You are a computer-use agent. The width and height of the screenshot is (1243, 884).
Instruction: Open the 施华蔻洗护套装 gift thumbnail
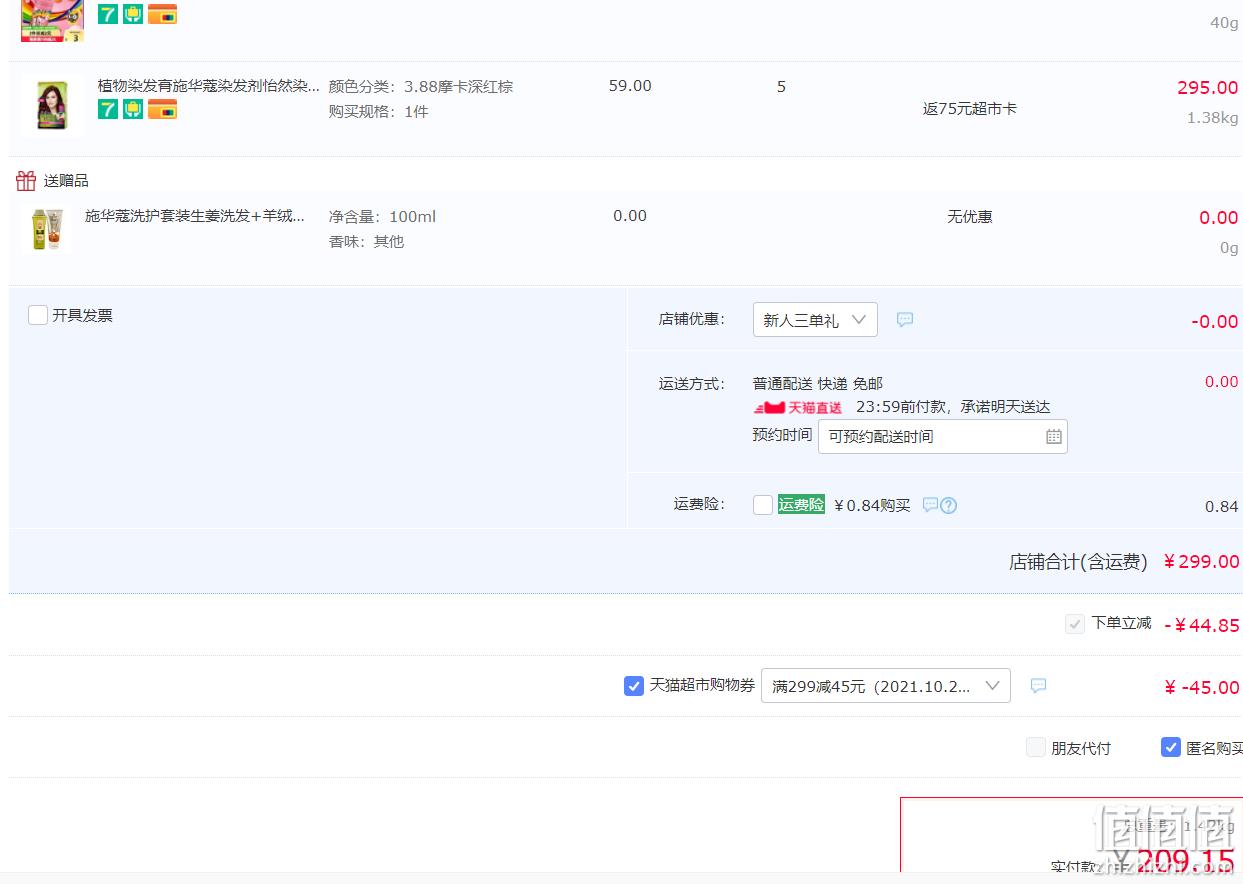point(47,230)
